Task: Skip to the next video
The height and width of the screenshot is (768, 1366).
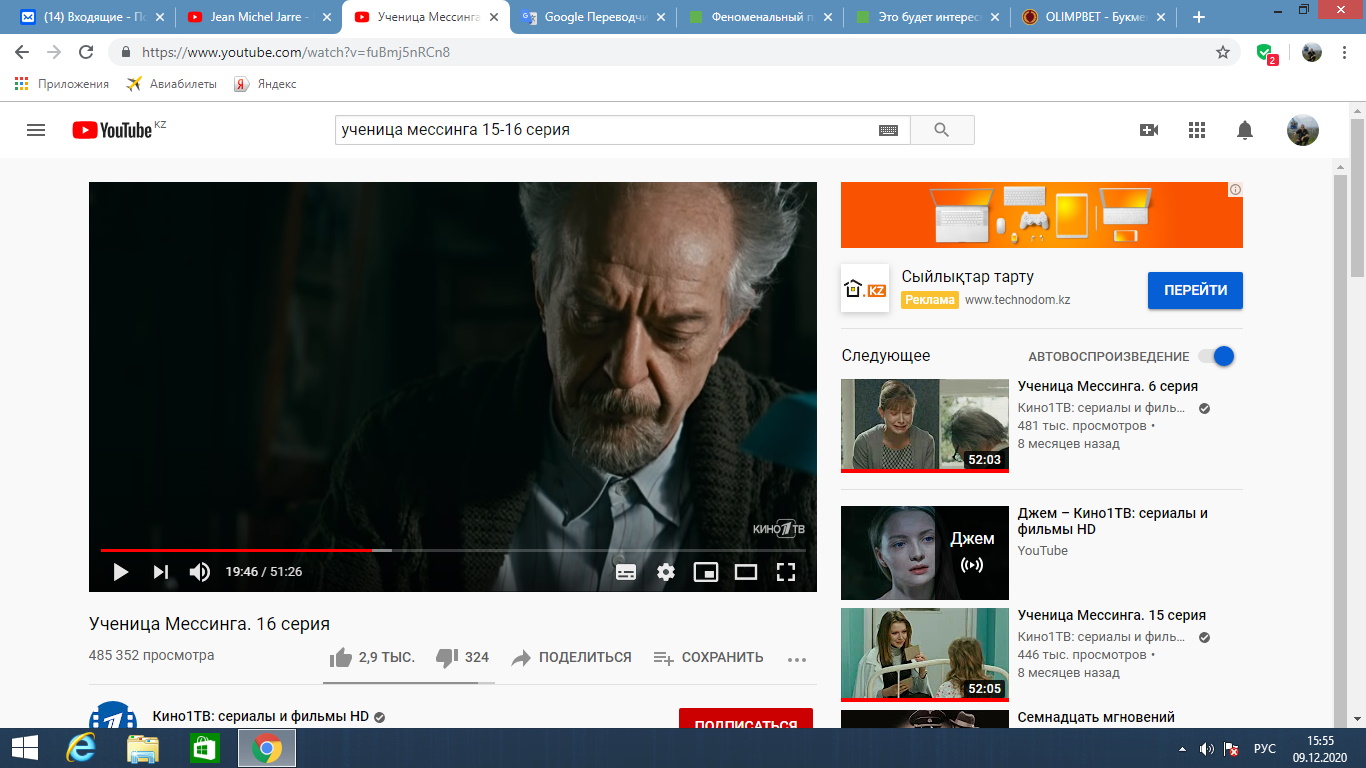Action: pos(160,572)
